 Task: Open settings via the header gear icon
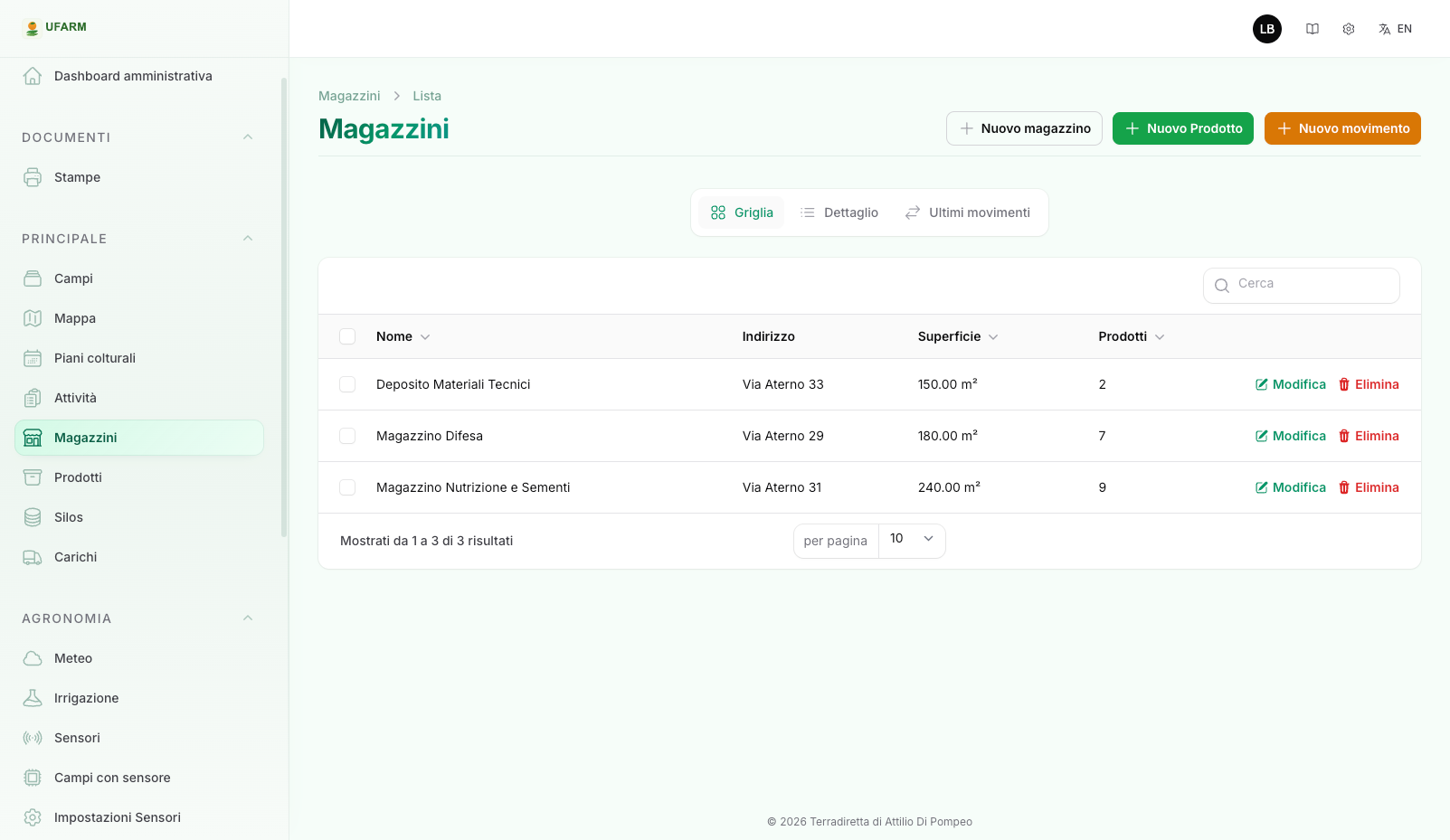pos(1349,29)
